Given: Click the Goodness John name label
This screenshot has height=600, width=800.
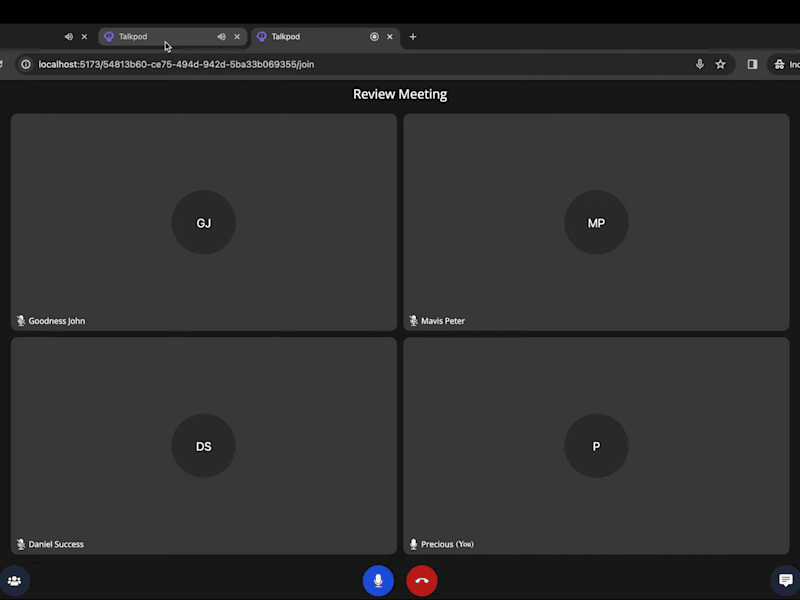Looking at the screenshot, I should [57, 321].
